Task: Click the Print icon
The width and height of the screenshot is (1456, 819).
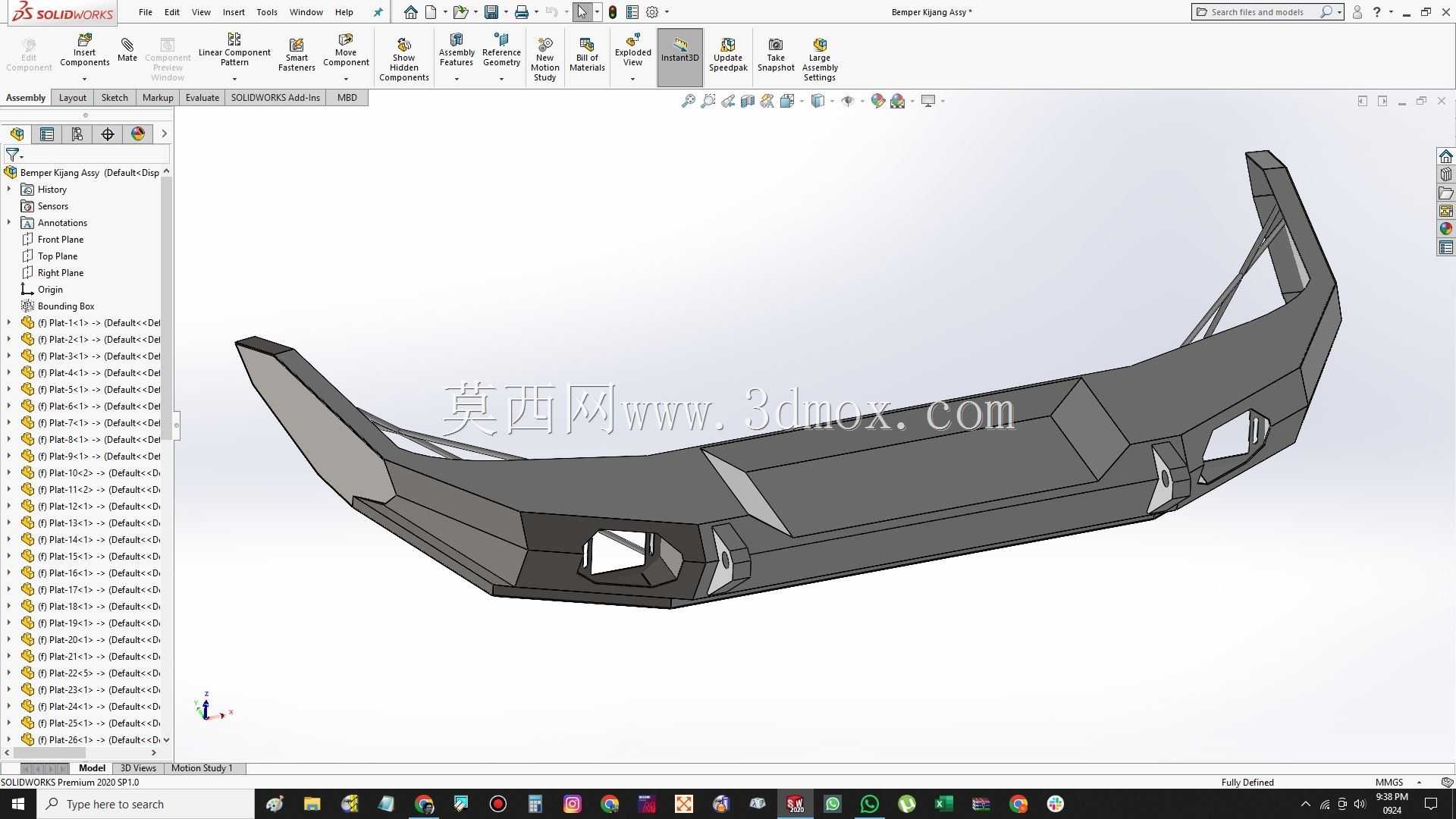Action: pos(522,12)
